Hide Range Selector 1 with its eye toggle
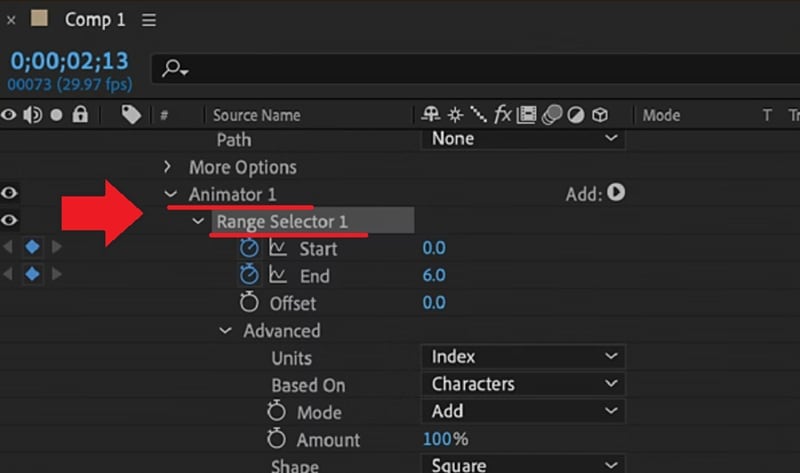The height and width of the screenshot is (473, 800). 9,220
